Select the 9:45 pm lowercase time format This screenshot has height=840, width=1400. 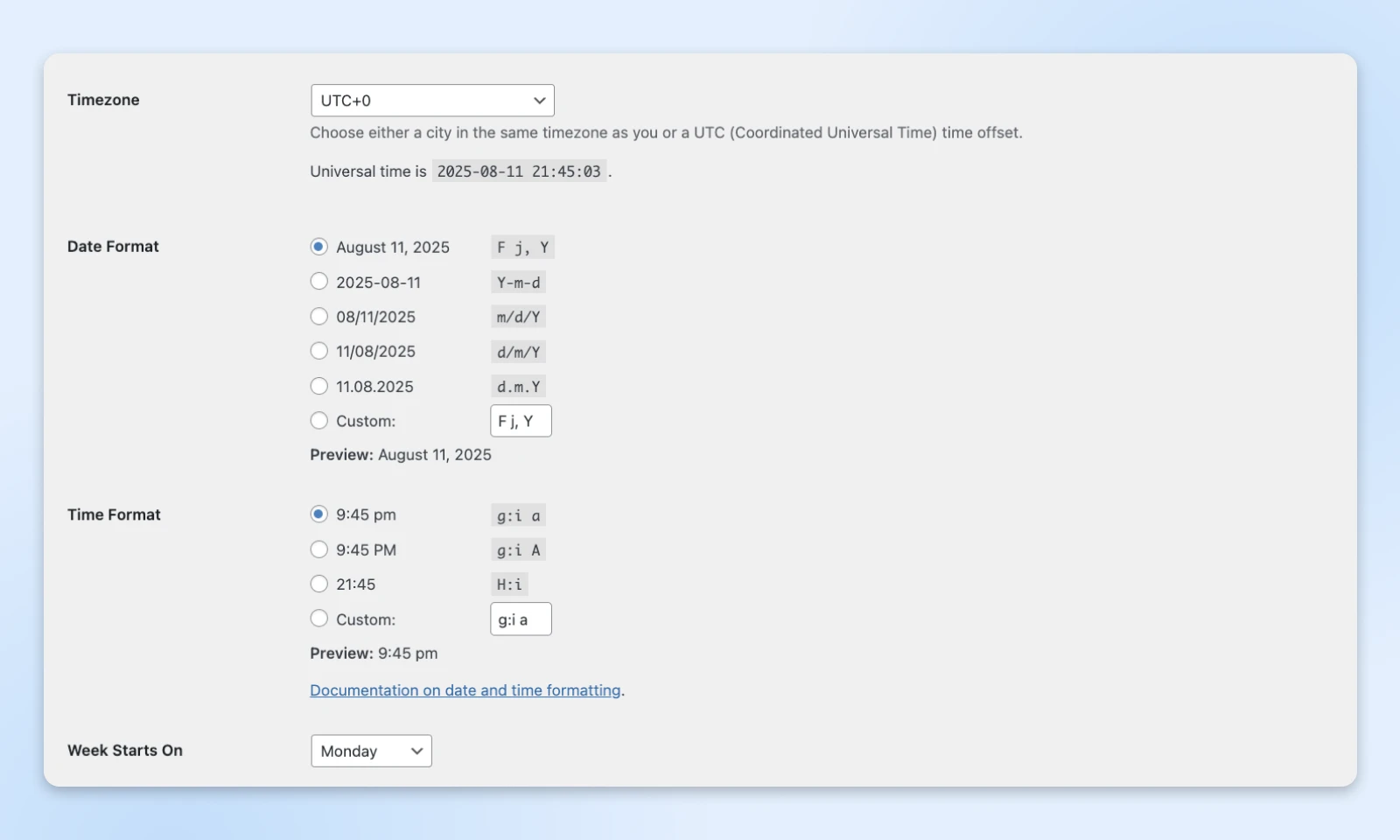(x=319, y=514)
